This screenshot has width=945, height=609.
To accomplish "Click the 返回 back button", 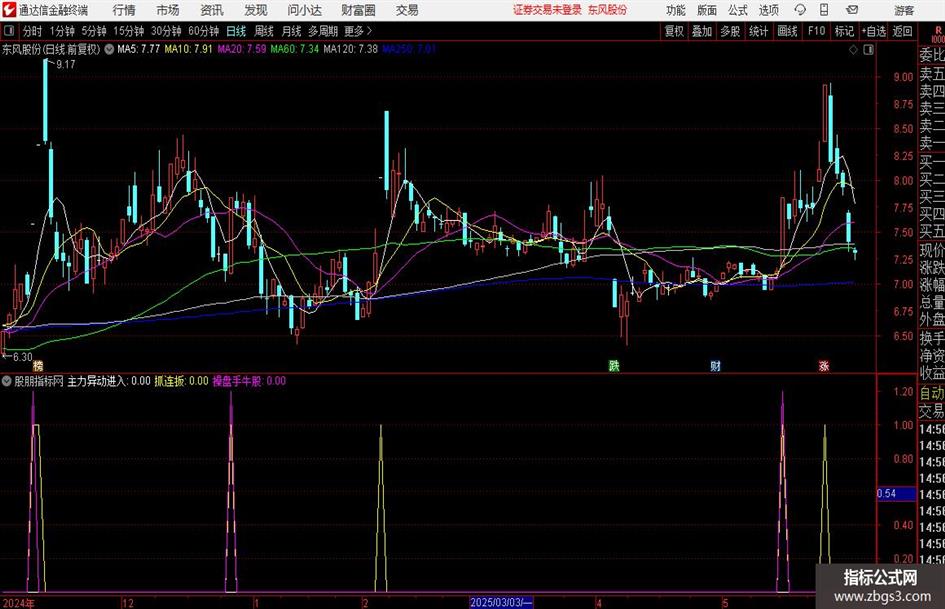I will click(902, 31).
